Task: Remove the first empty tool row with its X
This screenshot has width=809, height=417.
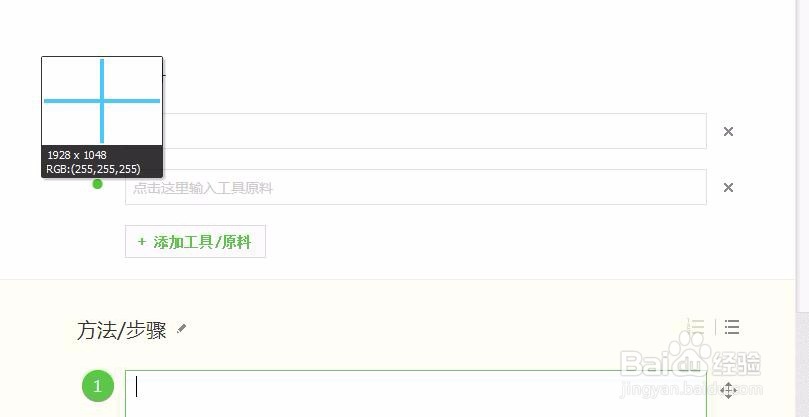Action: tap(728, 132)
